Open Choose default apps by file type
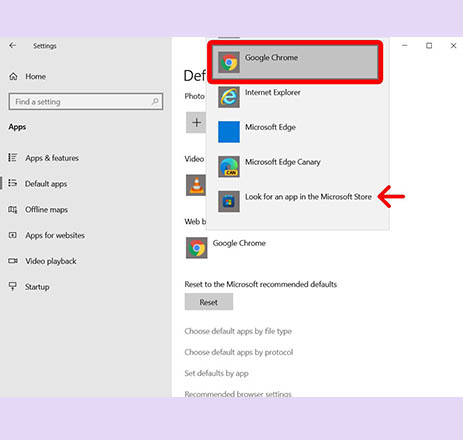Screen dimensions: 463x440 pyautogui.click(x=238, y=331)
